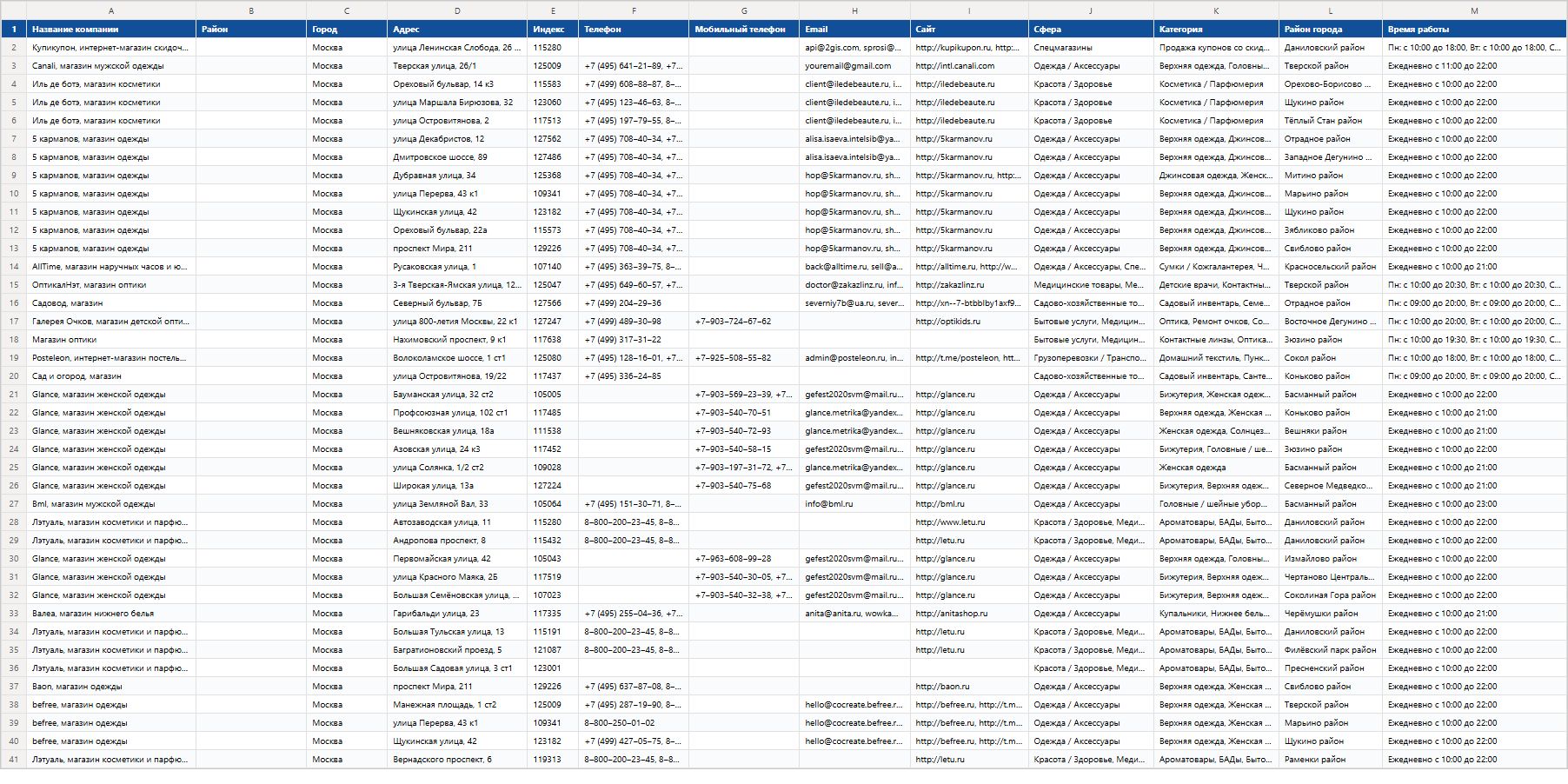The height and width of the screenshot is (784, 1568).
Task: Select the 'Canali, магазин мужской одежды' cell
Action: (111, 66)
